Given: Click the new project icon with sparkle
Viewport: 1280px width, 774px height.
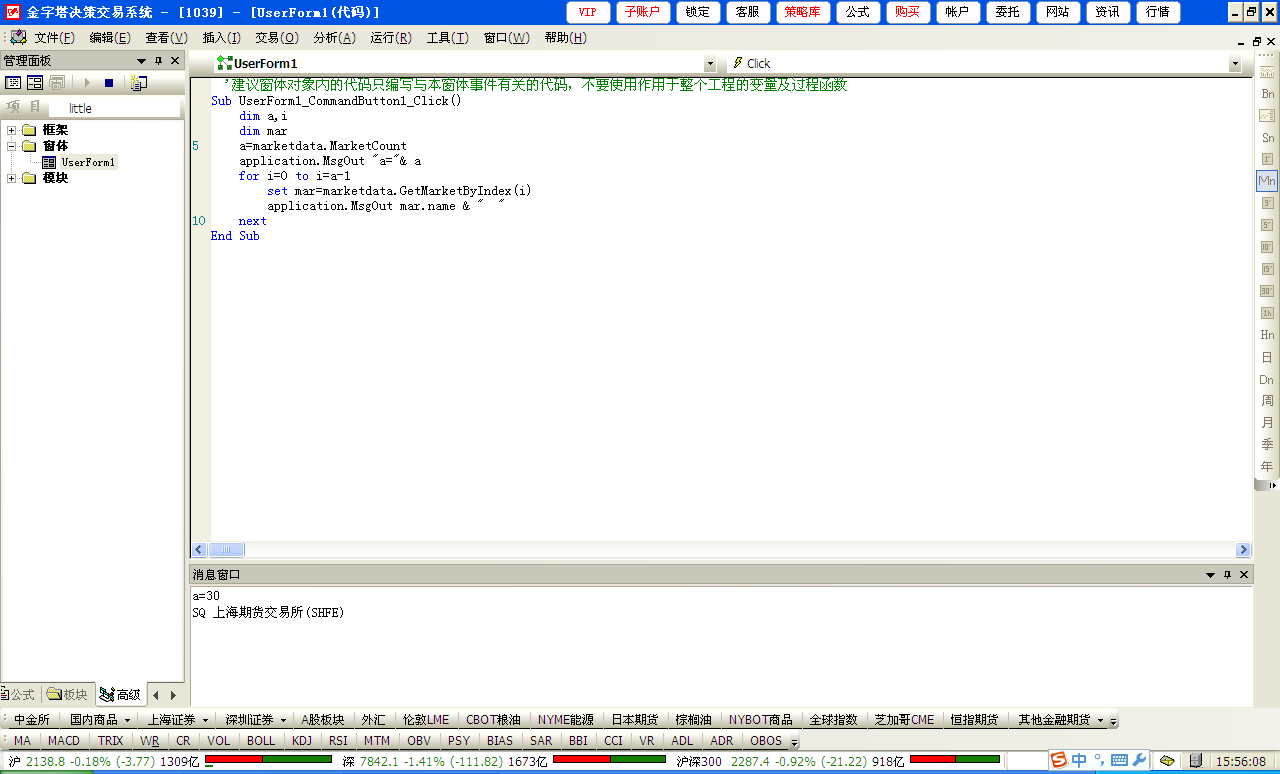Looking at the screenshot, I should coord(138,83).
